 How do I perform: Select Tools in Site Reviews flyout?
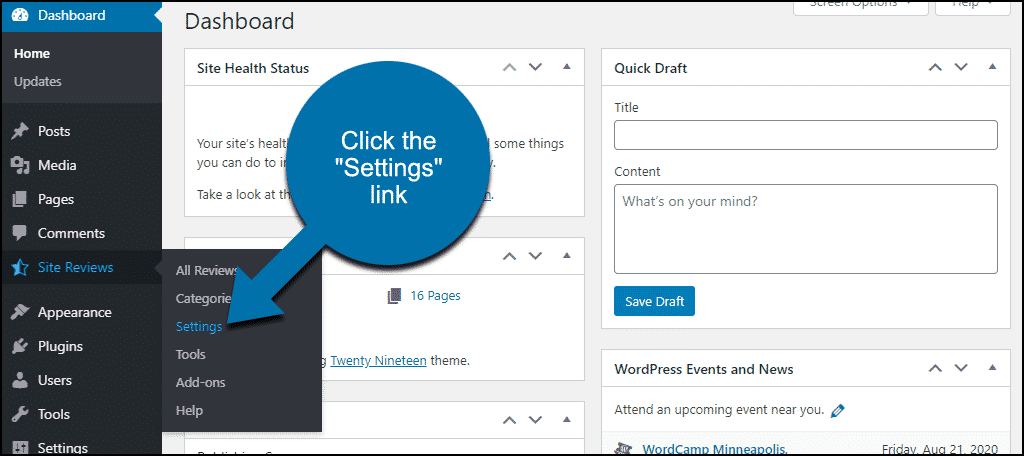click(x=191, y=355)
